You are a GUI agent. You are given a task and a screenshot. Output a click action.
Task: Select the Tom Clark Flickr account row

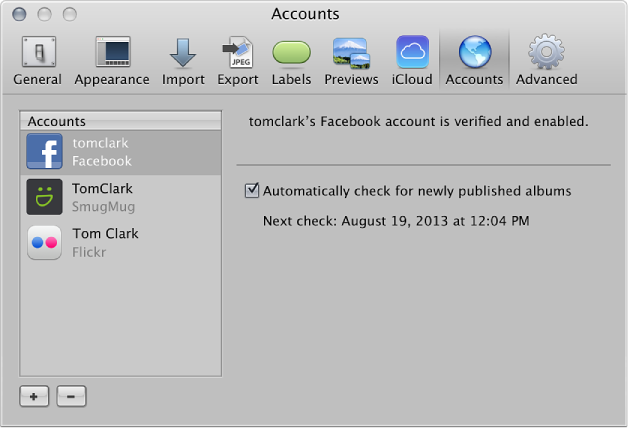click(x=121, y=243)
